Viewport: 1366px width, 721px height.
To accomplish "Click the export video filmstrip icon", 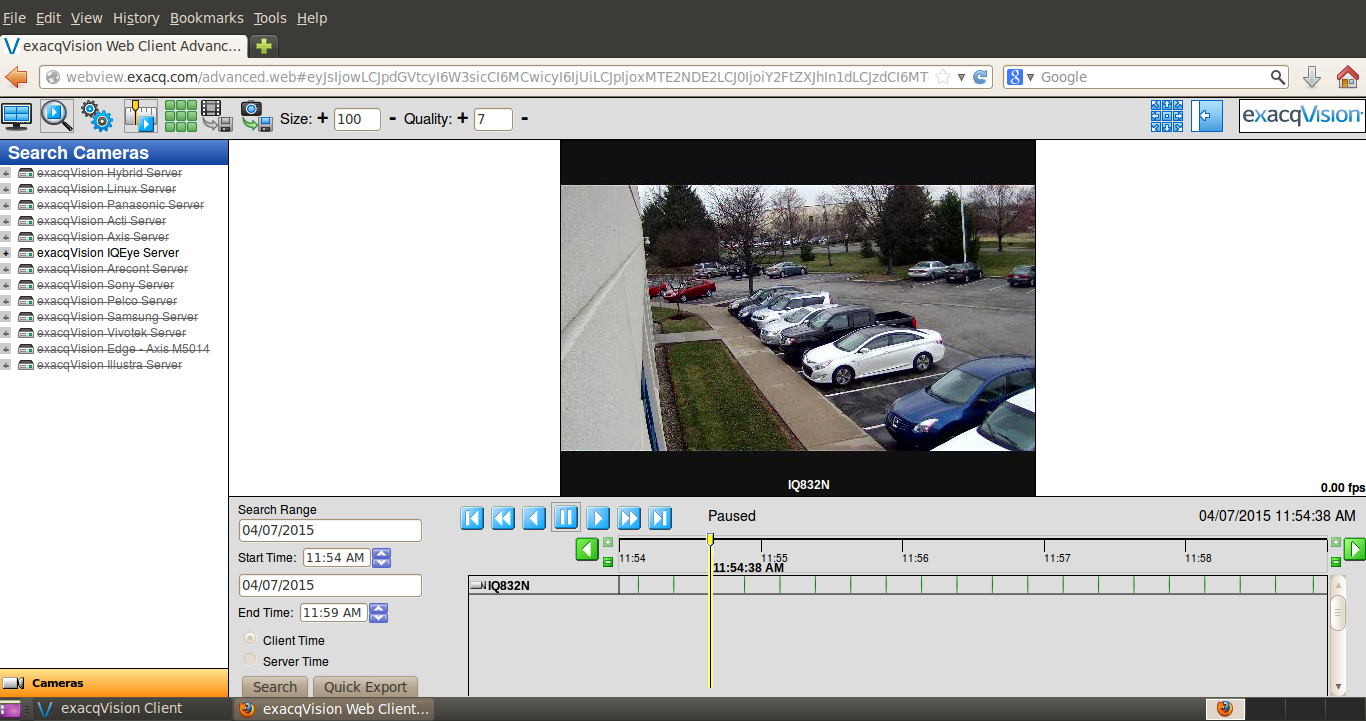I will pos(217,117).
